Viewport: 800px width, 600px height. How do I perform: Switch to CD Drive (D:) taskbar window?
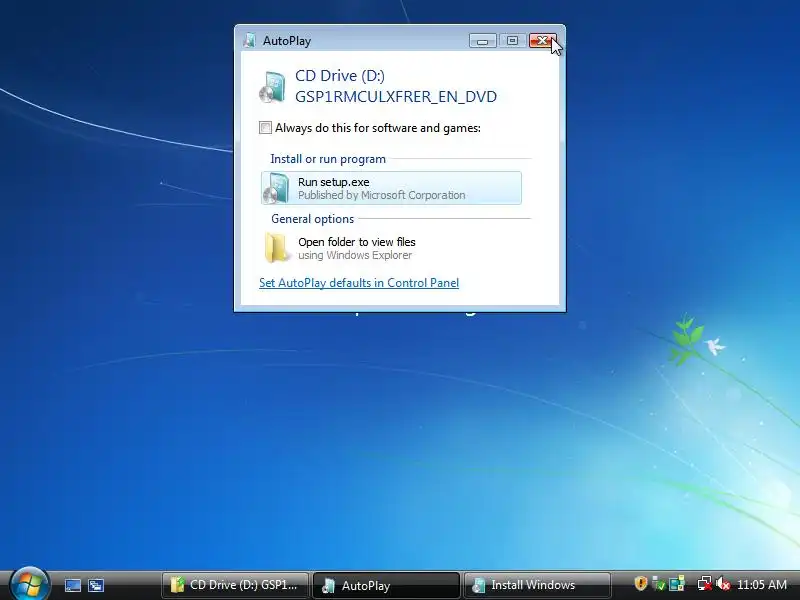(x=235, y=585)
